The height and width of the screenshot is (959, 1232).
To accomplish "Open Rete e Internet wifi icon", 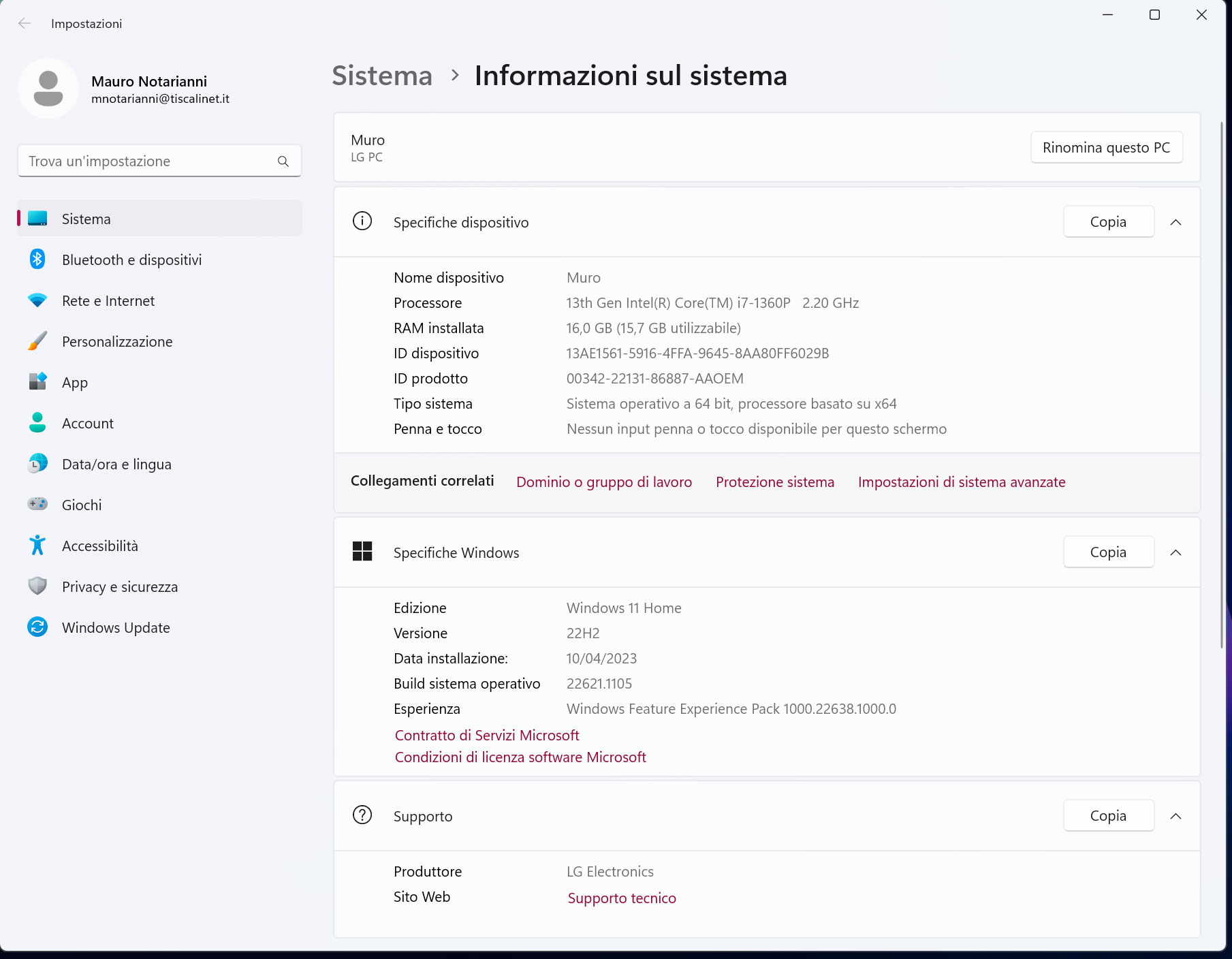I will point(37,300).
